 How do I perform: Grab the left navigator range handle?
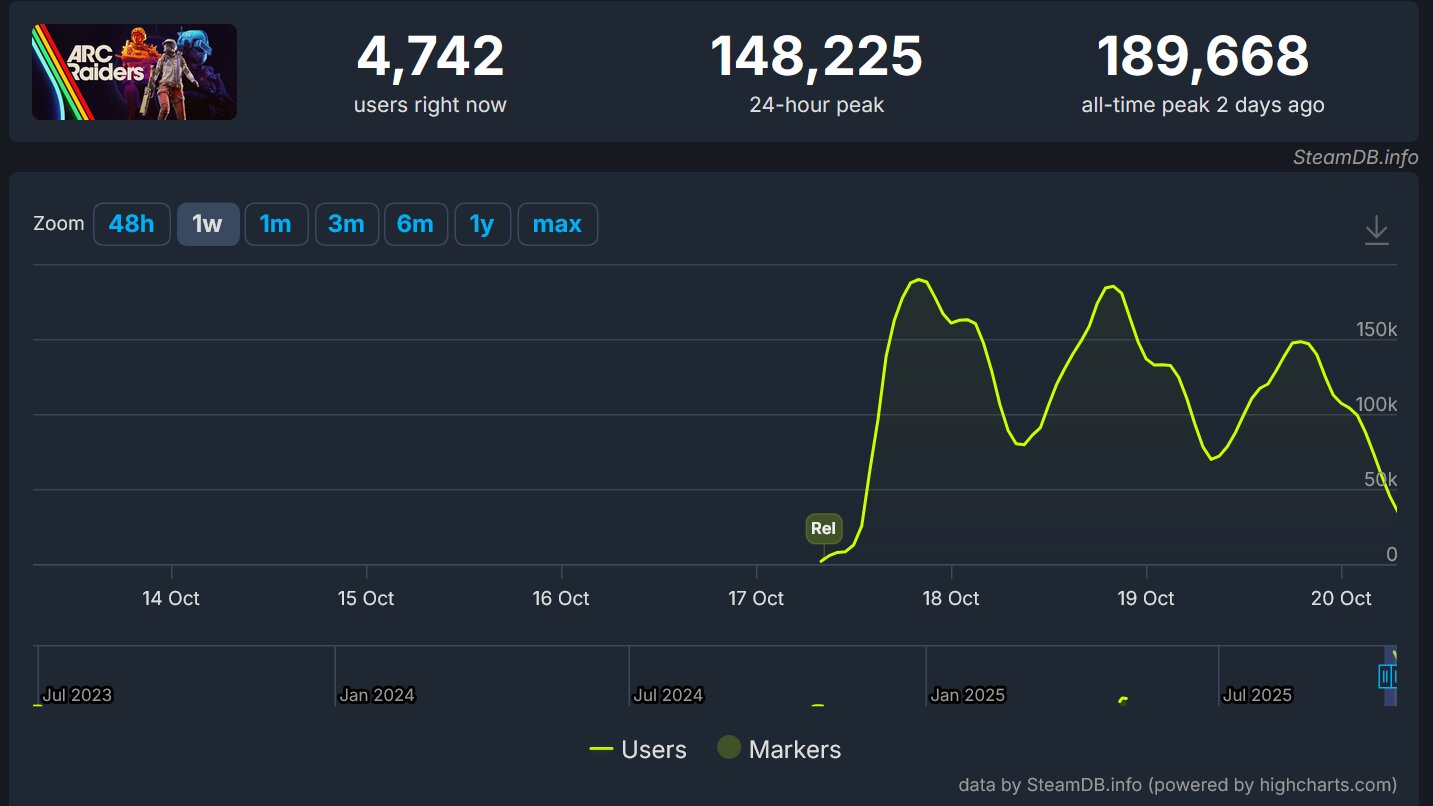click(1385, 677)
